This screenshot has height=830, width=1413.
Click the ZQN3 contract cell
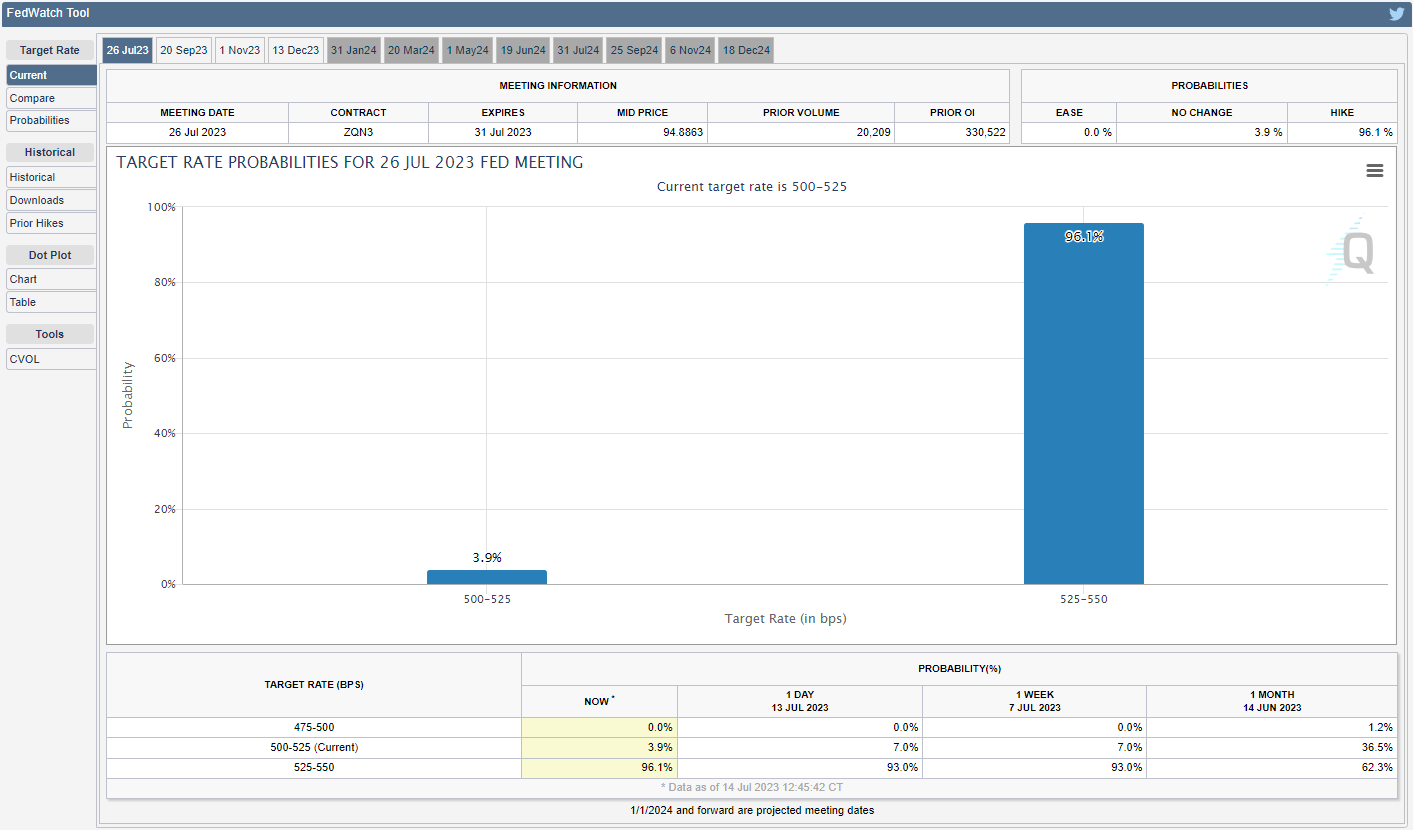click(358, 133)
